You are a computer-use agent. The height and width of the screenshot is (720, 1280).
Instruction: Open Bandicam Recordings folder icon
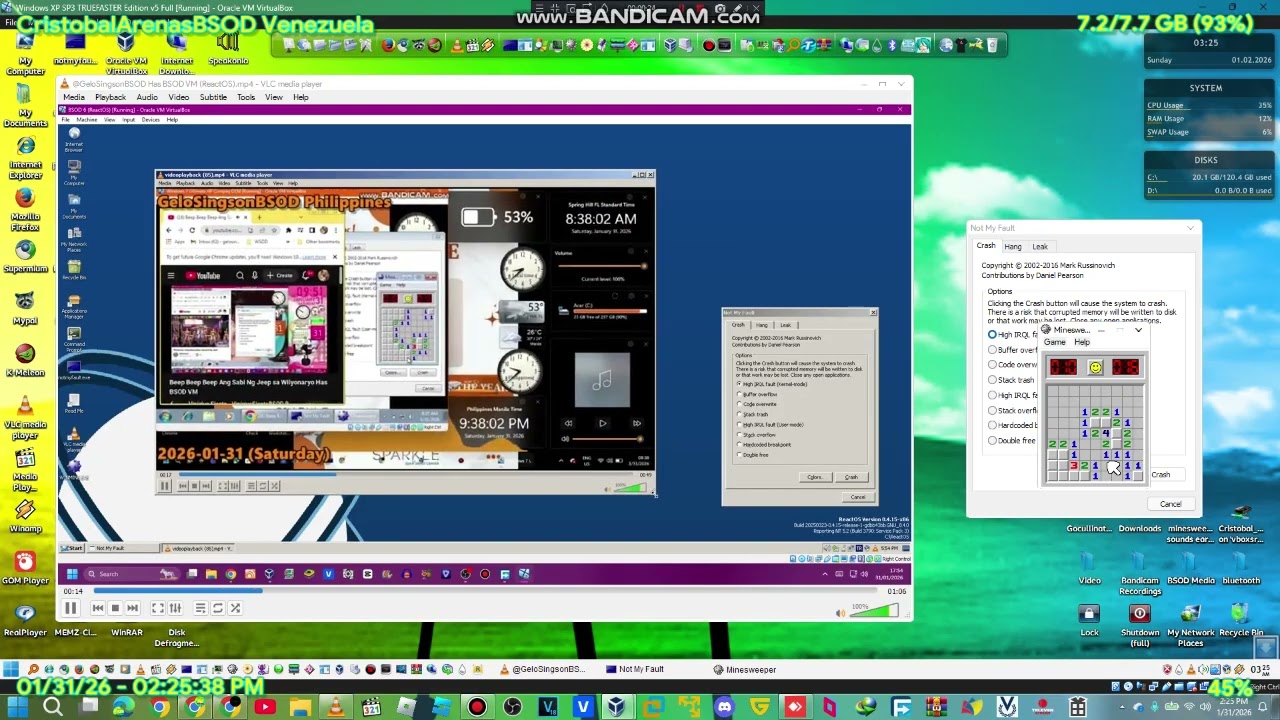[x=1139, y=574]
